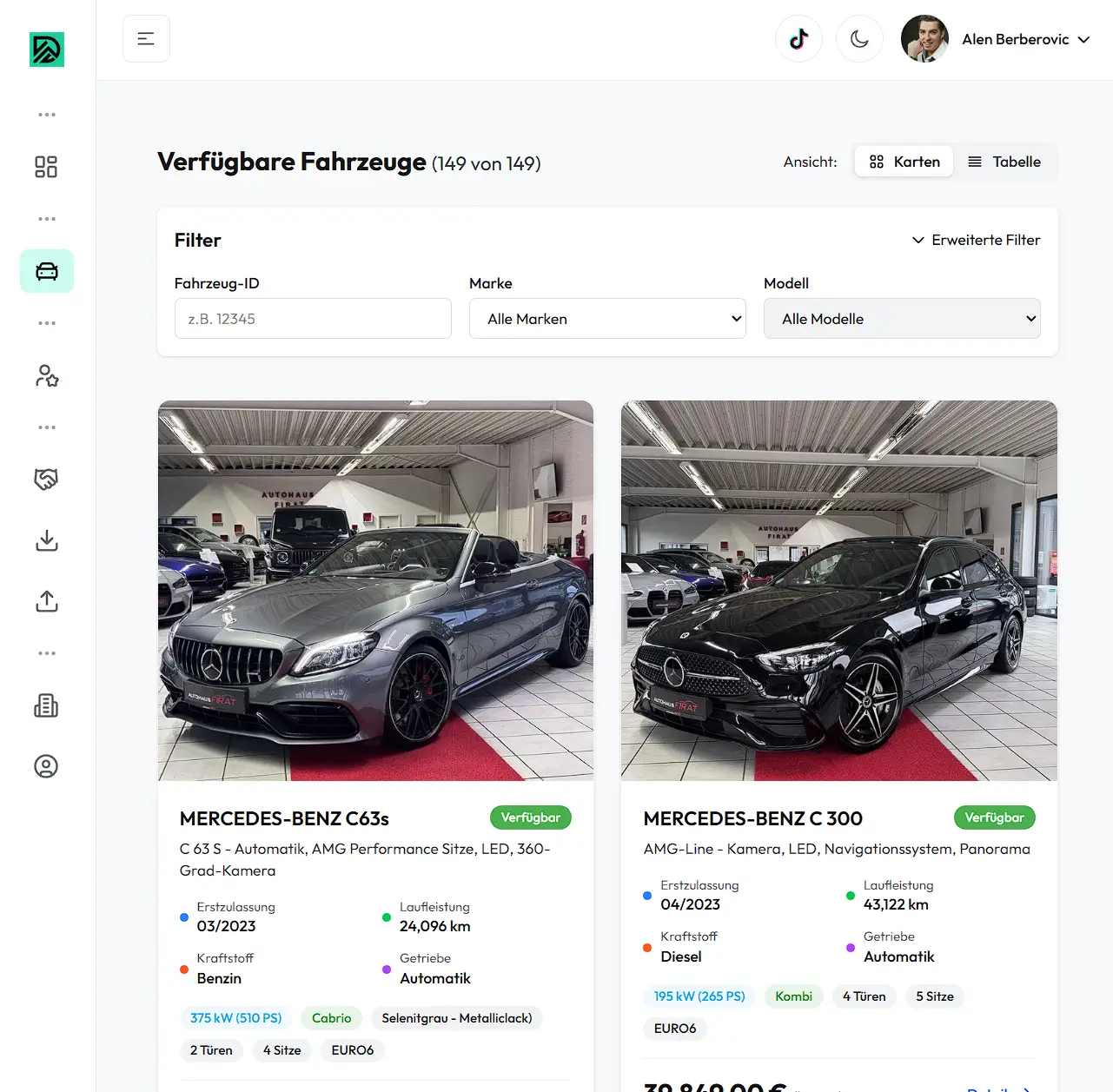Click the download icon in sidebar
The height and width of the screenshot is (1092, 1113).
pyautogui.click(x=47, y=540)
